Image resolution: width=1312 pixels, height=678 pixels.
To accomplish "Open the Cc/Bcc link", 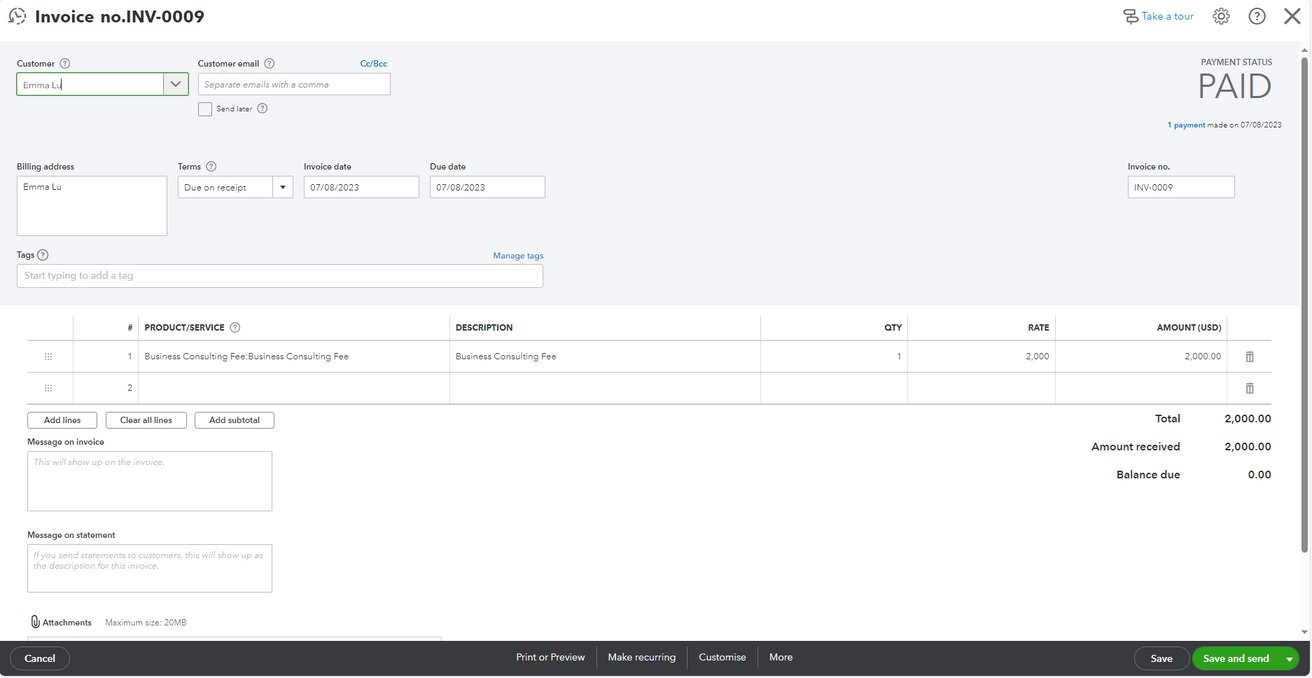I will [374, 64].
